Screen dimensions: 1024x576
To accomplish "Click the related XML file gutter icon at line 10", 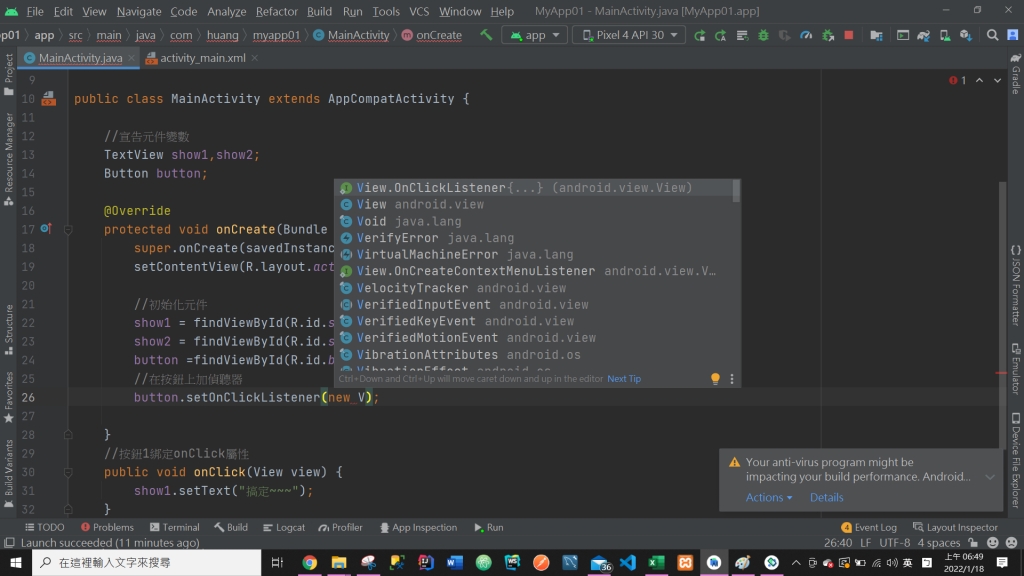I will coord(49,99).
